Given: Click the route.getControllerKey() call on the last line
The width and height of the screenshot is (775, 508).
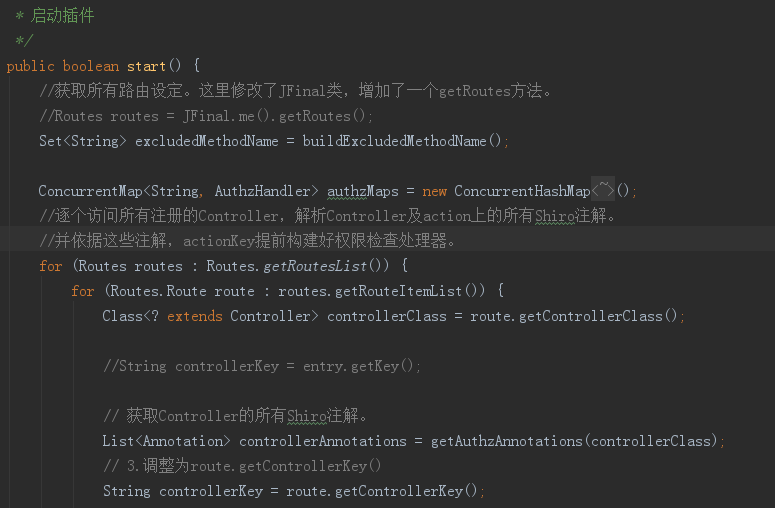Looking at the screenshot, I should click(382, 491).
